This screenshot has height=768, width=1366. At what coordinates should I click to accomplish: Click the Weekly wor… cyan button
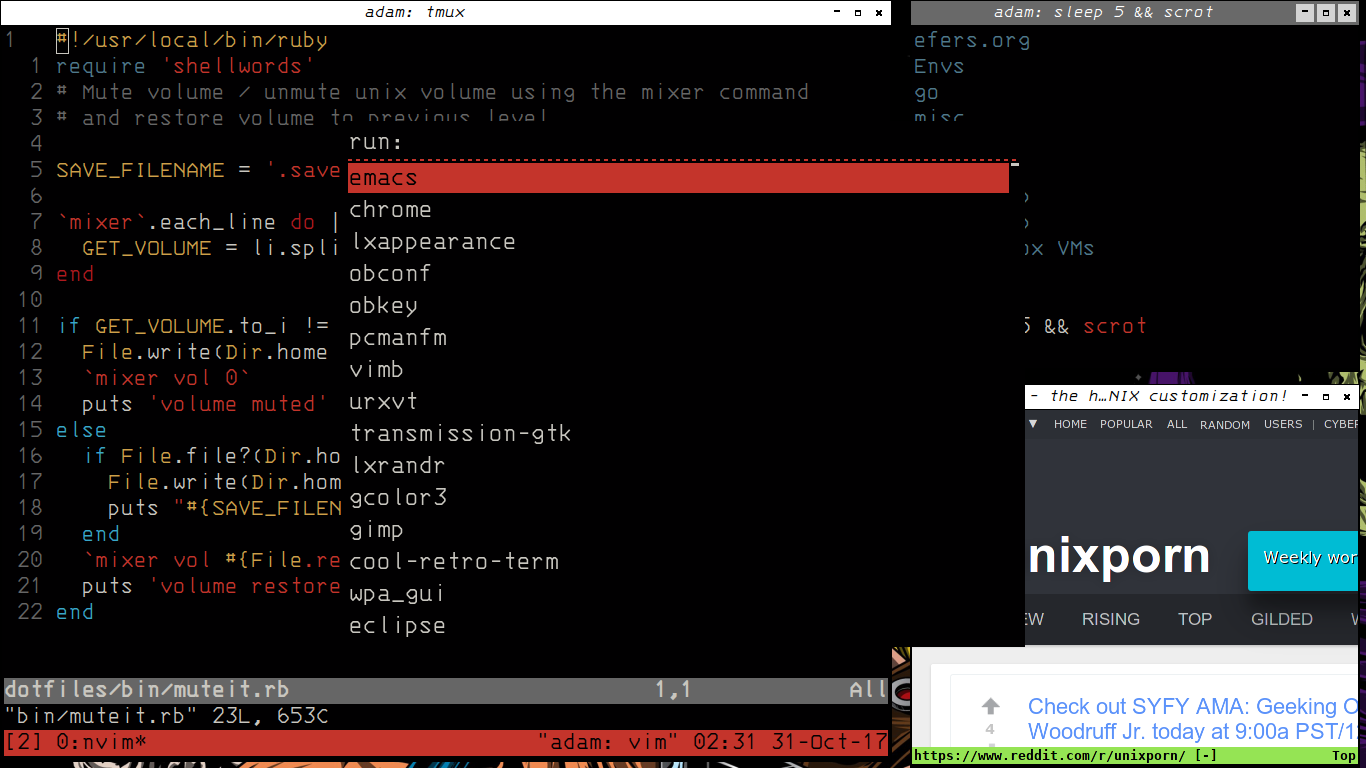[1303, 560]
